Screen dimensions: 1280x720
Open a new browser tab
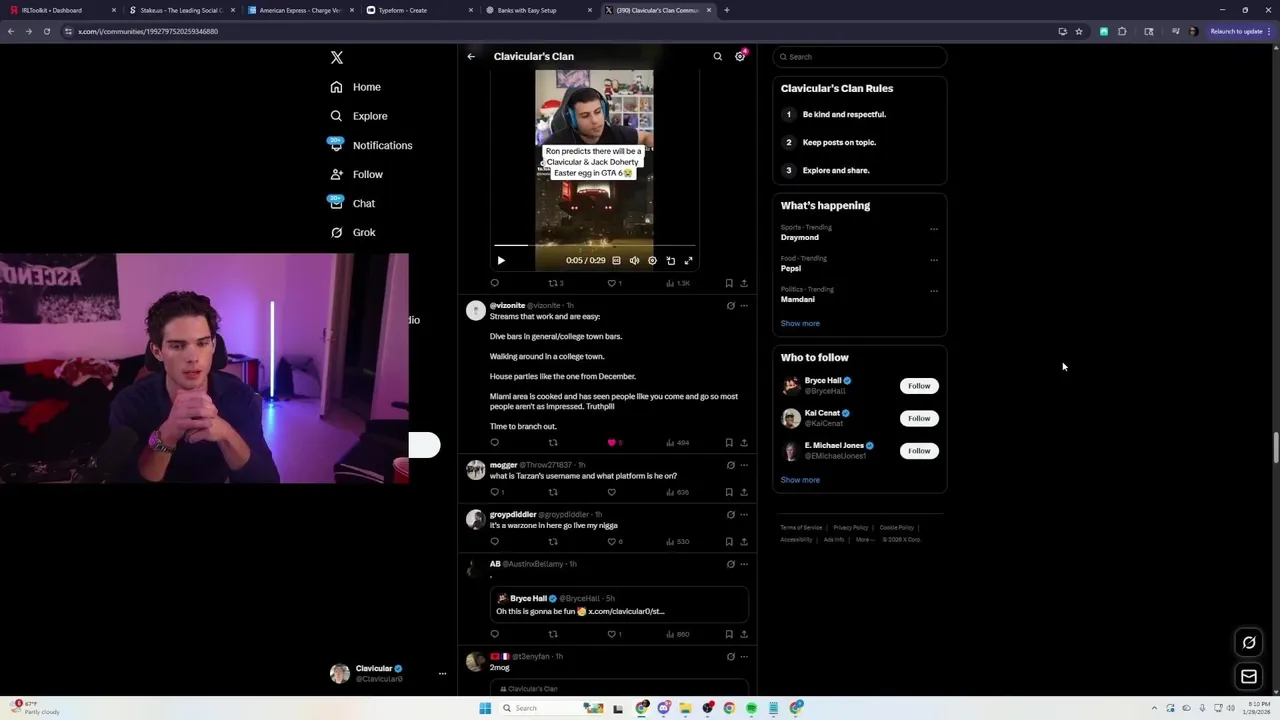(x=727, y=10)
